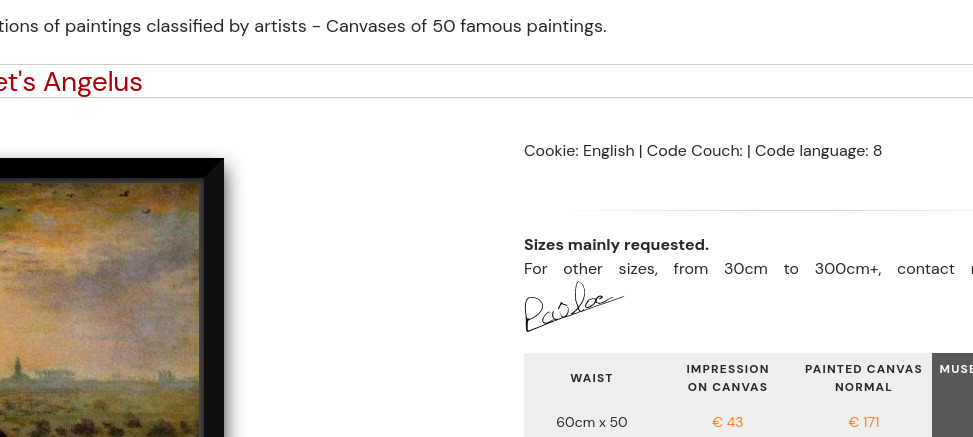
Task: Click the WAIST column header
Action: click(x=591, y=378)
